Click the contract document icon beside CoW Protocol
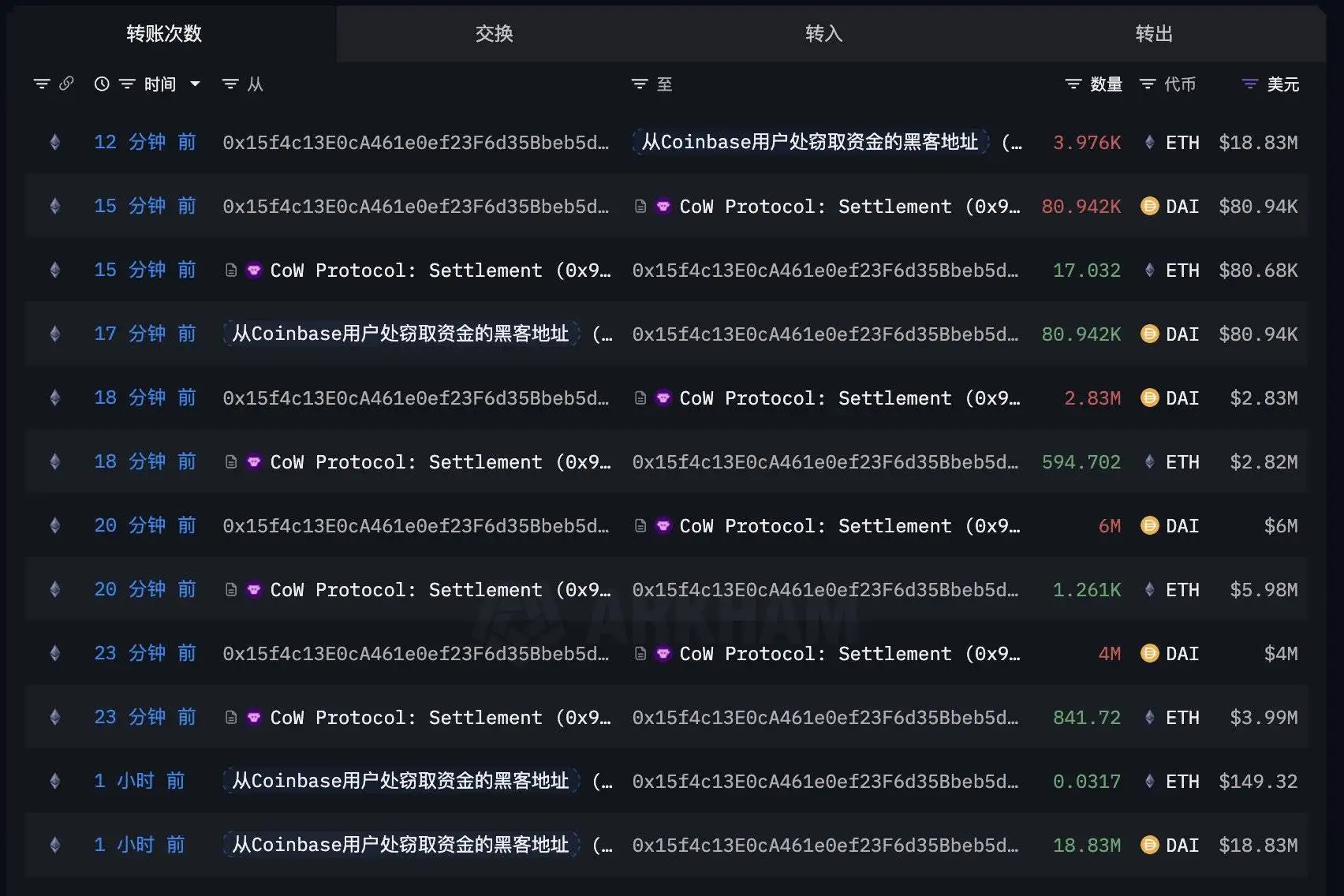 tap(230, 270)
